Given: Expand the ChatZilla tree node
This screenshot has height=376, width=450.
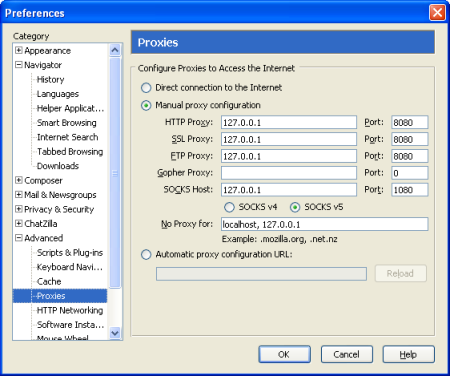Looking at the screenshot, I should click(x=19, y=223).
